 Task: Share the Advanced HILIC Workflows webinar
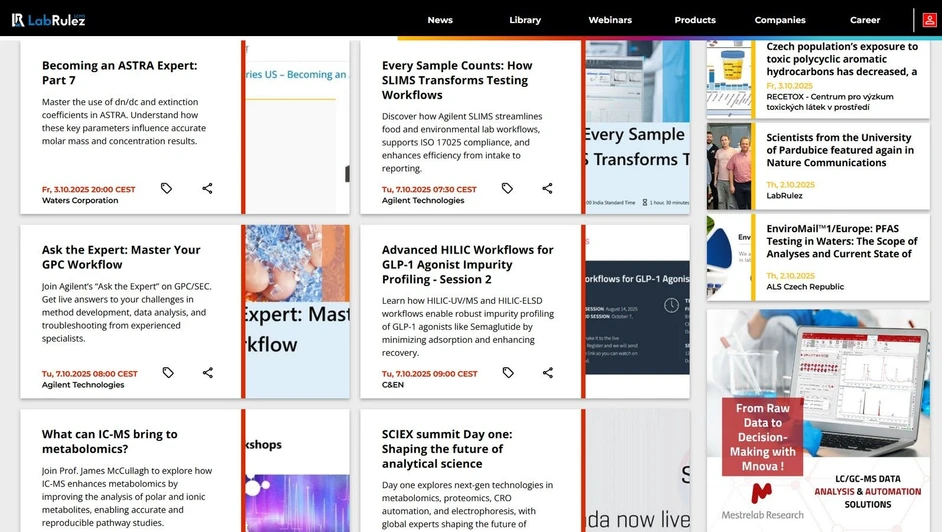[547, 373]
